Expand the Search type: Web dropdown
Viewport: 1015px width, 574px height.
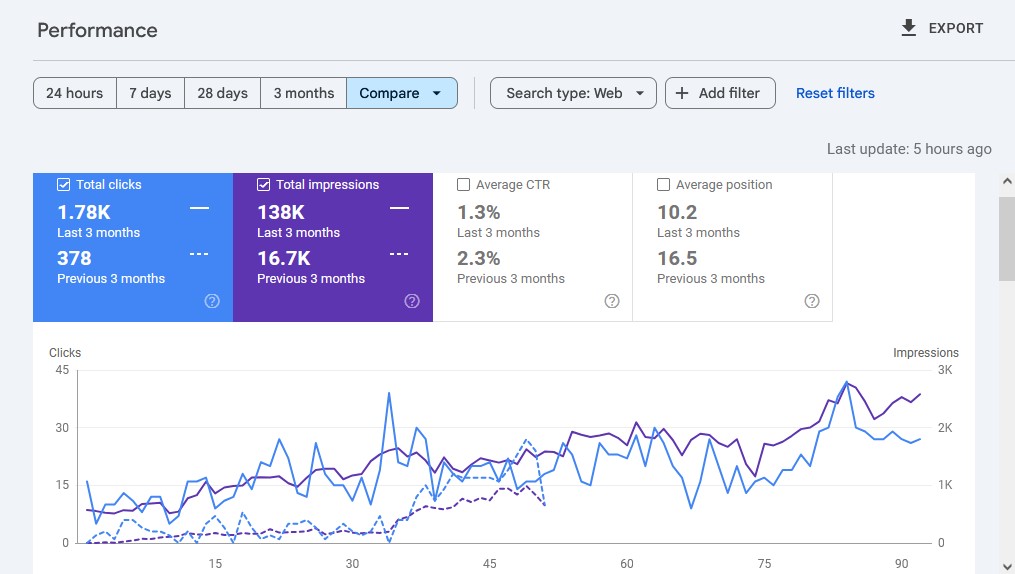(x=573, y=93)
